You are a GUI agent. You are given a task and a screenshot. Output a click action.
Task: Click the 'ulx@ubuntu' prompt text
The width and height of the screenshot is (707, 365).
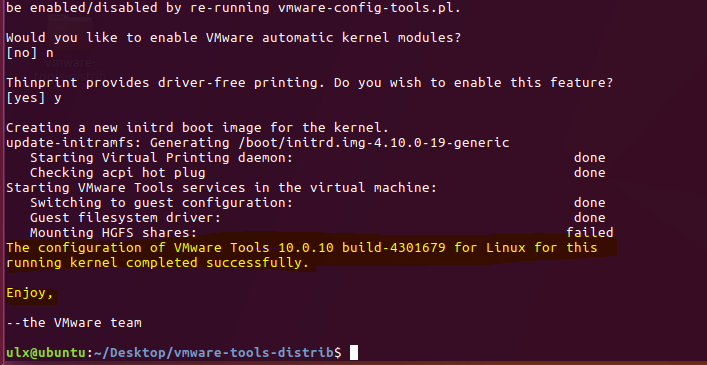(46, 353)
